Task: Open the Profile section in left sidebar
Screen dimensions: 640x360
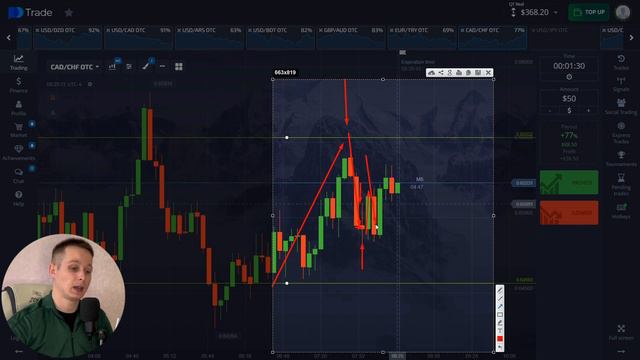Action: click(x=18, y=108)
